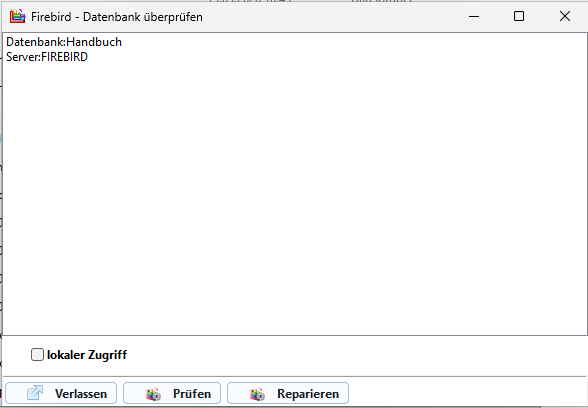This screenshot has height=408, width=588.
Task: Click the "Datenbank:Handbuch" text line
Action: click(x=64, y=42)
